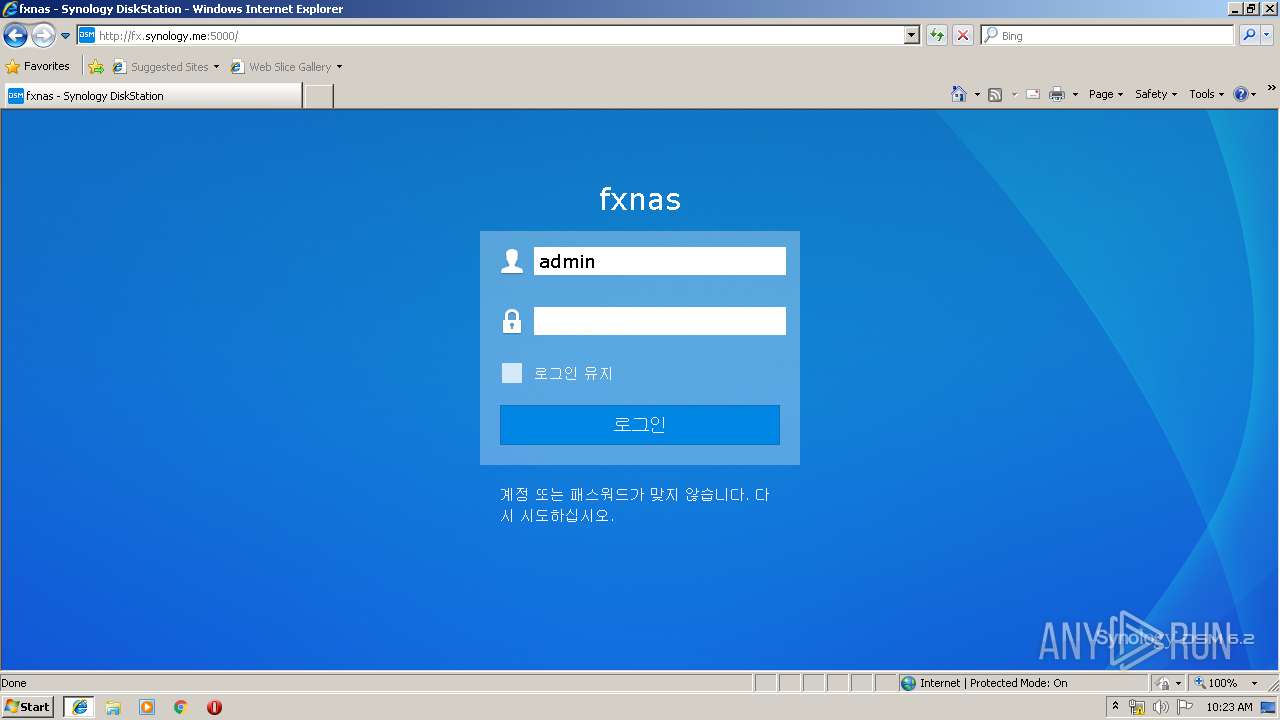Viewport: 1280px width, 720px height.
Task: Click the Add to Favorites Bar icon
Action: (x=96, y=67)
